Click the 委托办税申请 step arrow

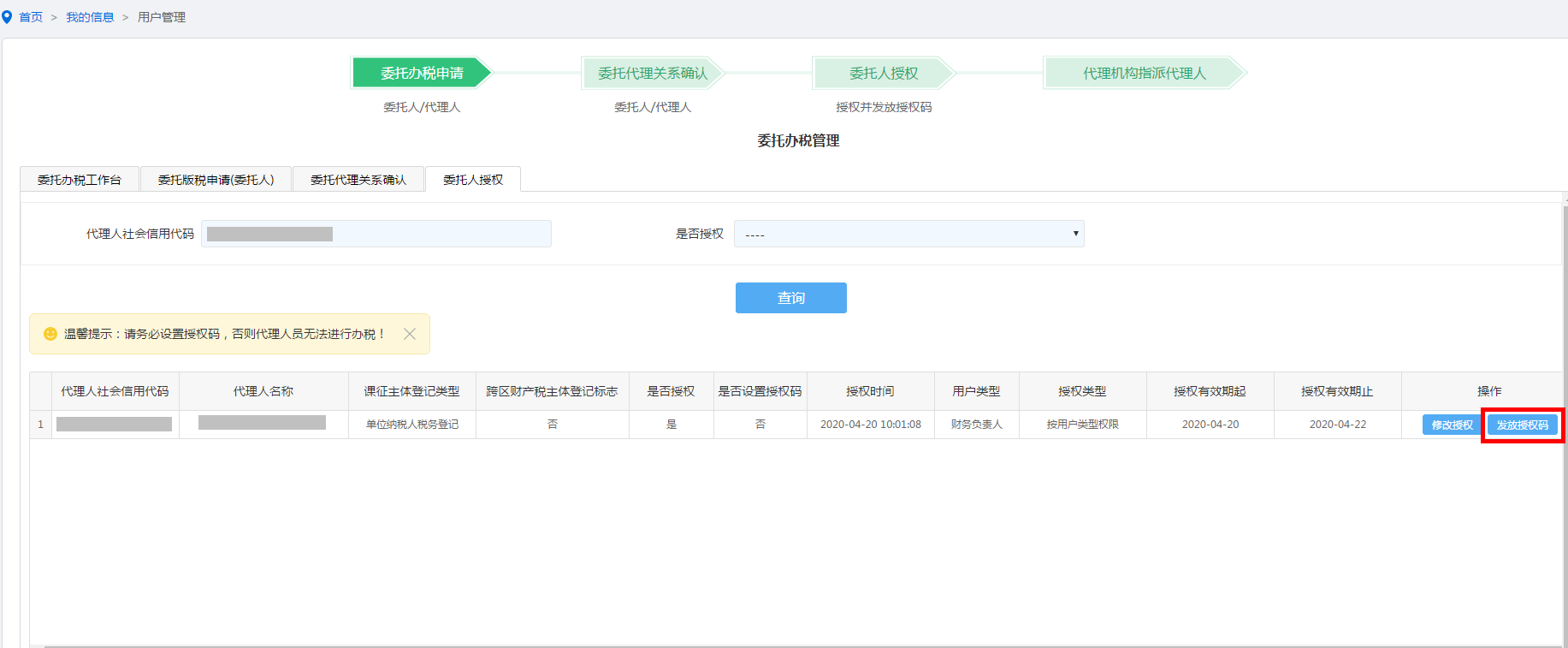tap(422, 74)
